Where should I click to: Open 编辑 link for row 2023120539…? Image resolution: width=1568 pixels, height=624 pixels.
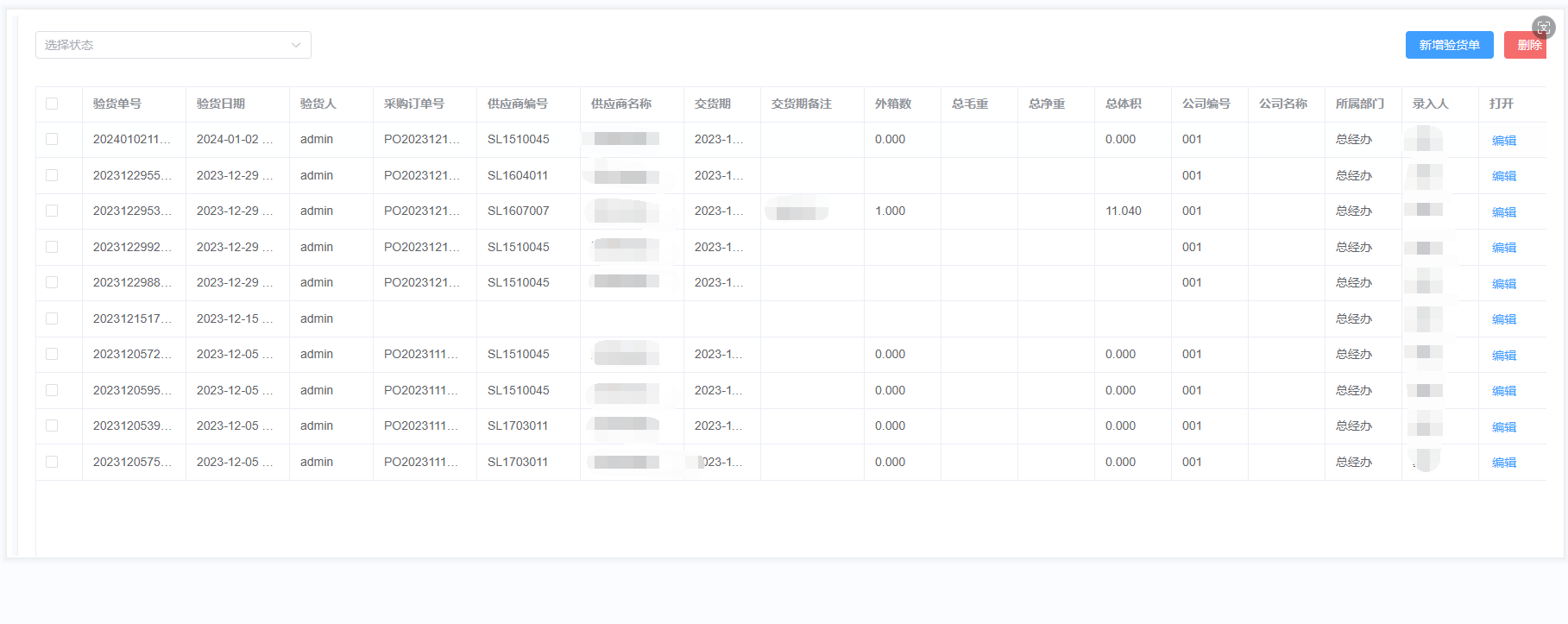coord(1504,427)
